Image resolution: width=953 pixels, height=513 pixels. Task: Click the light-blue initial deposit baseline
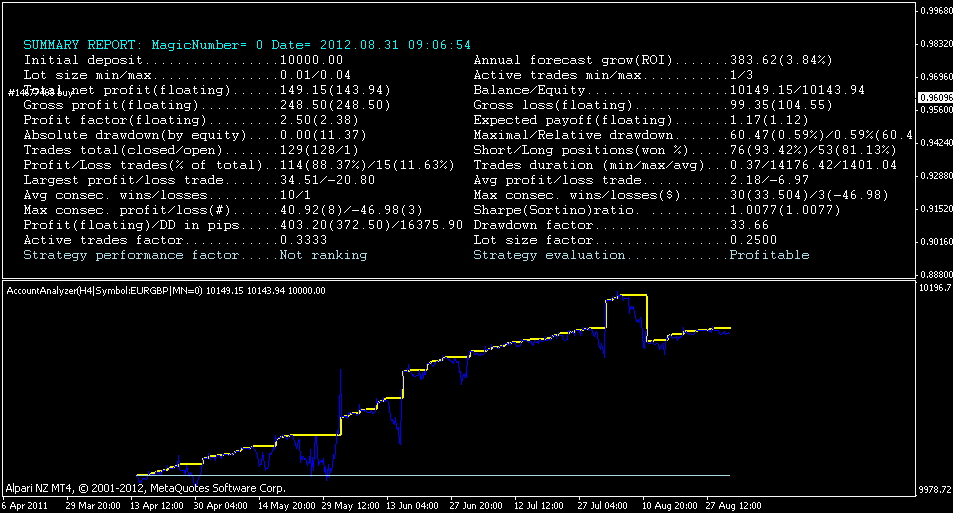click(433, 475)
